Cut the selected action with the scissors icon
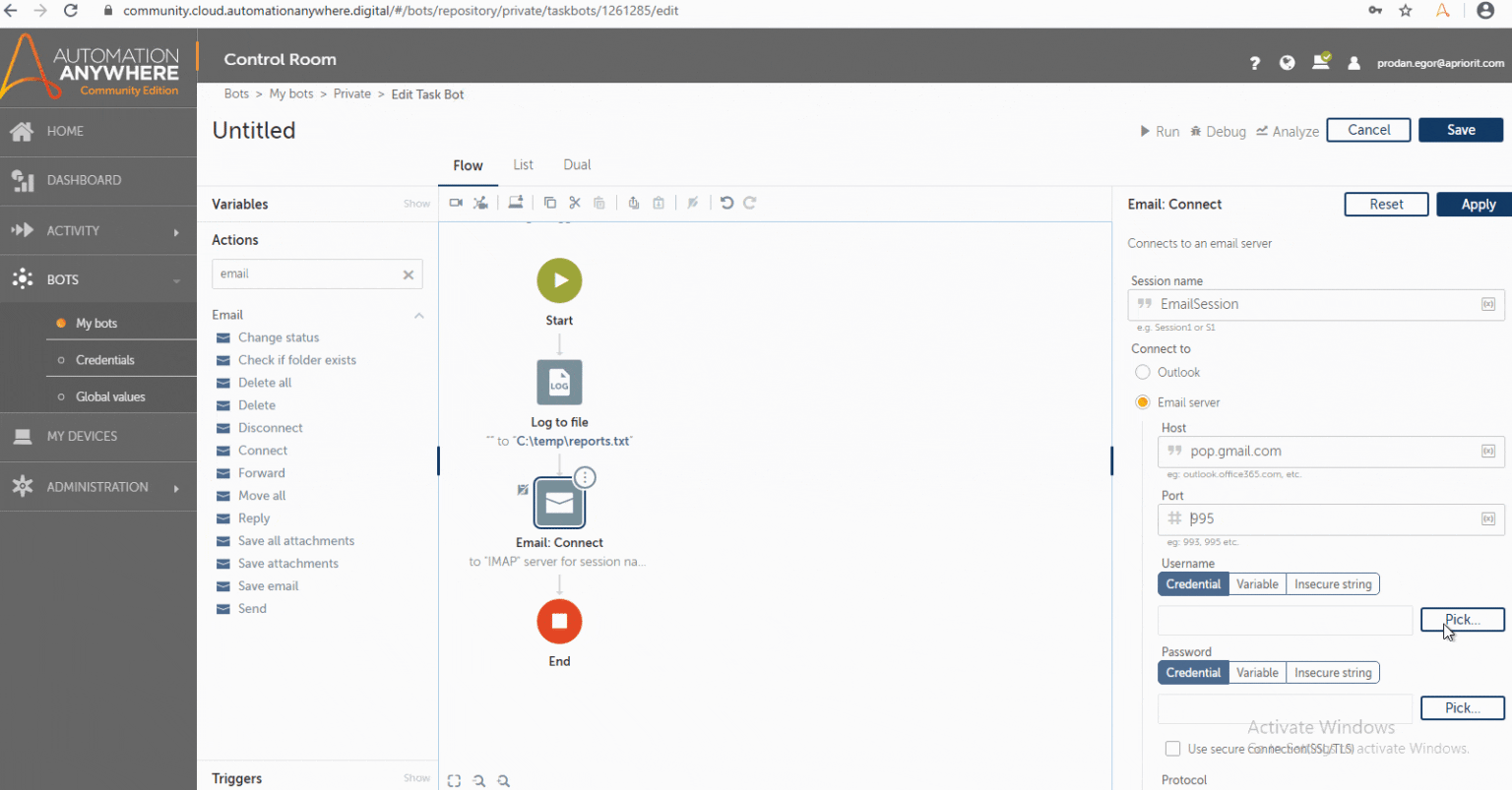 (575, 203)
